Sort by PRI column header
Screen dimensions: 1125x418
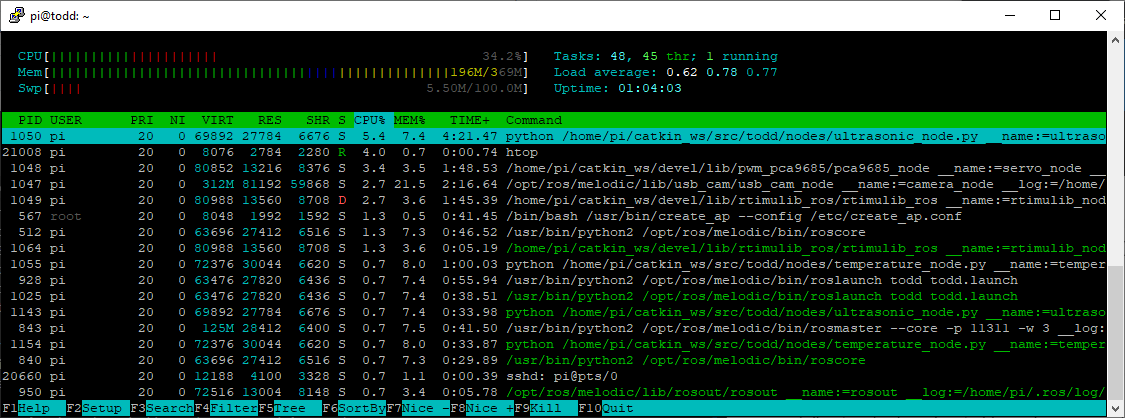point(142,120)
